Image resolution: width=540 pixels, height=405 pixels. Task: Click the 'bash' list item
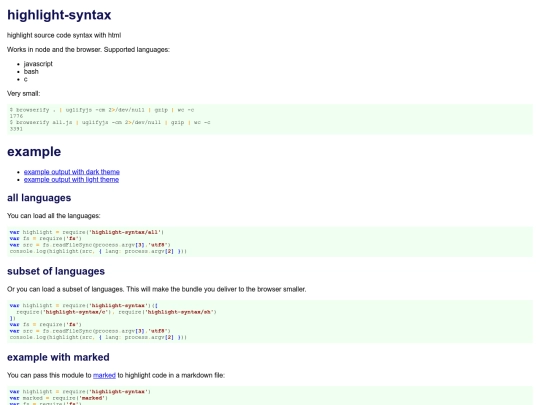[31, 71]
